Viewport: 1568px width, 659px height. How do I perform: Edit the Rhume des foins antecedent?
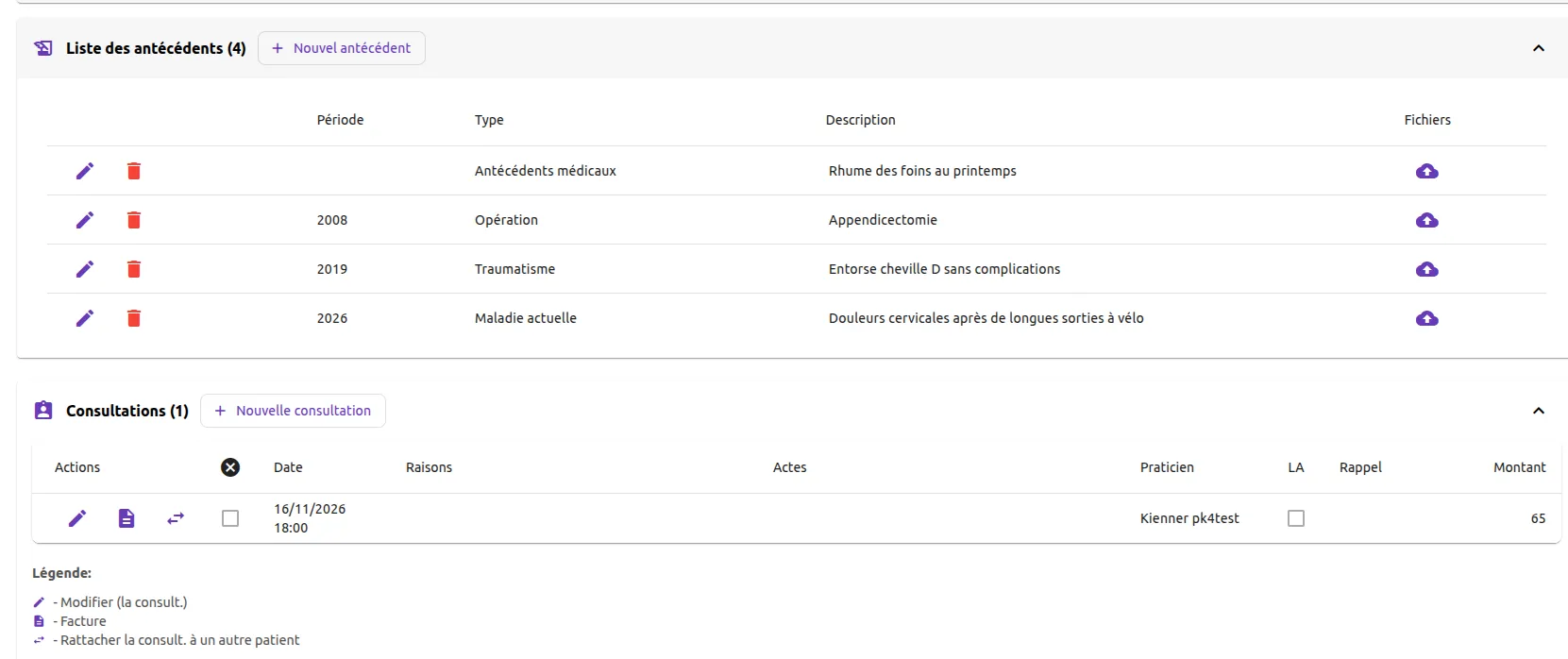click(x=85, y=171)
